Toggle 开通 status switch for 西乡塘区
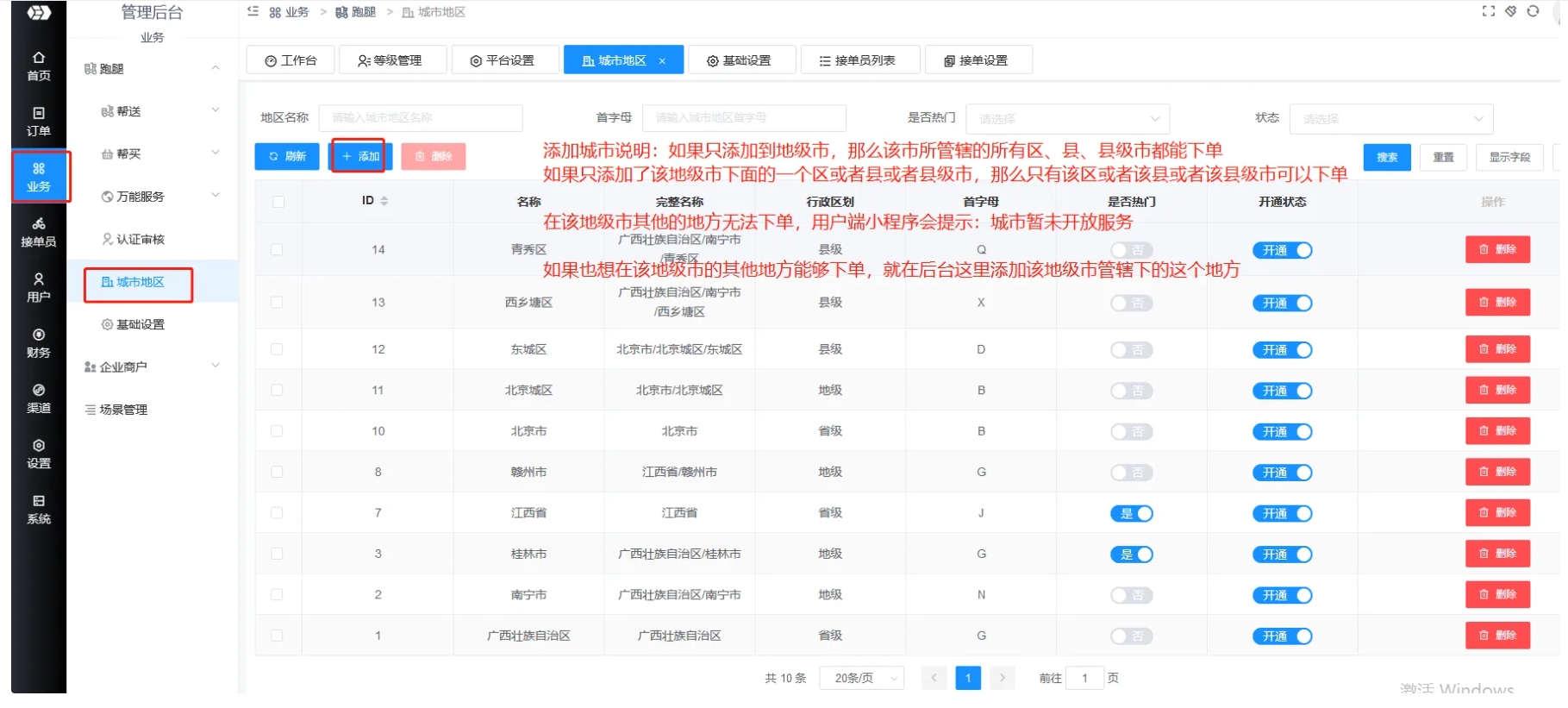Image resolution: width=1568 pixels, height=708 pixels. pyautogui.click(x=1282, y=304)
